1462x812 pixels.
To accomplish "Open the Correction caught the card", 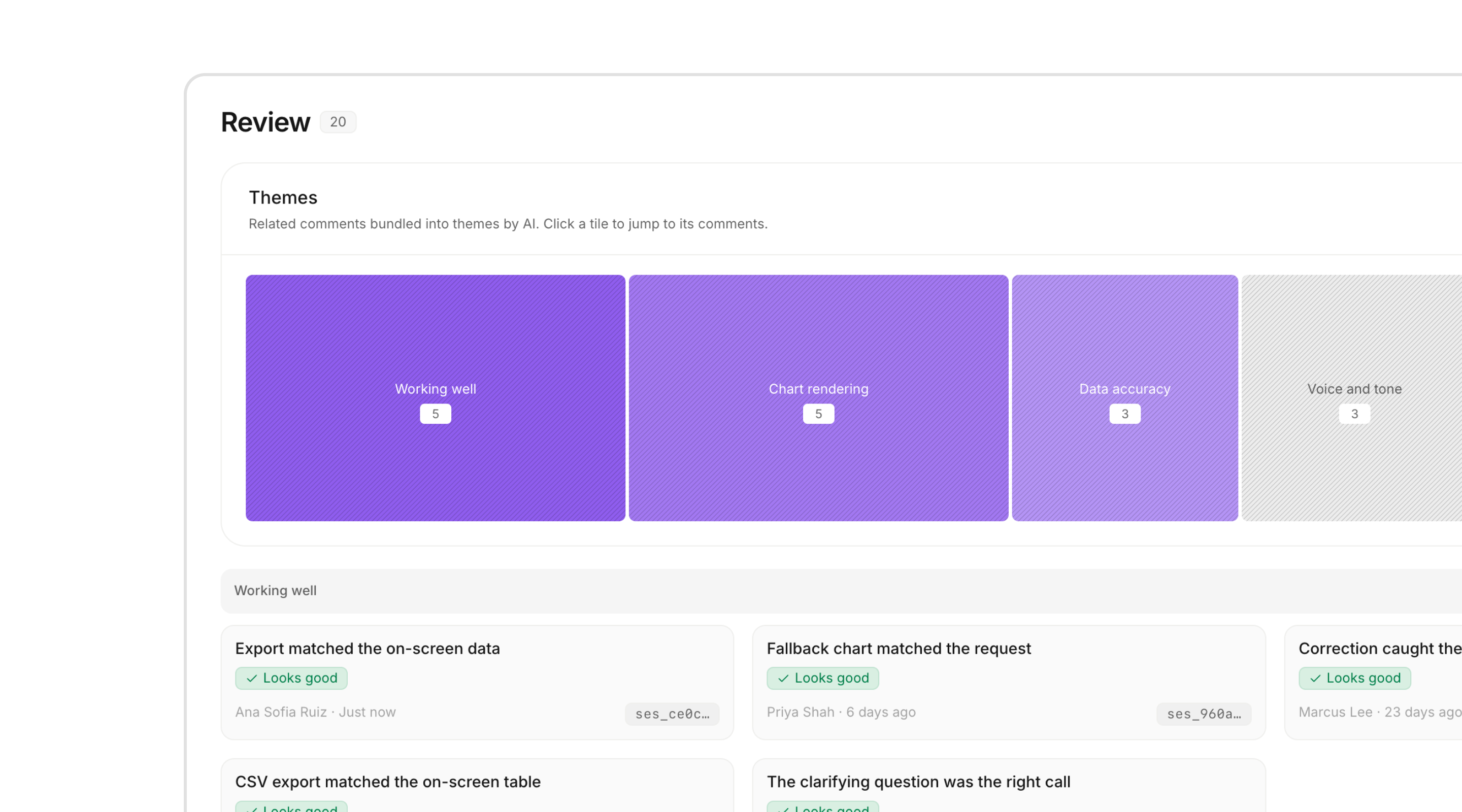I will click(x=1374, y=683).
